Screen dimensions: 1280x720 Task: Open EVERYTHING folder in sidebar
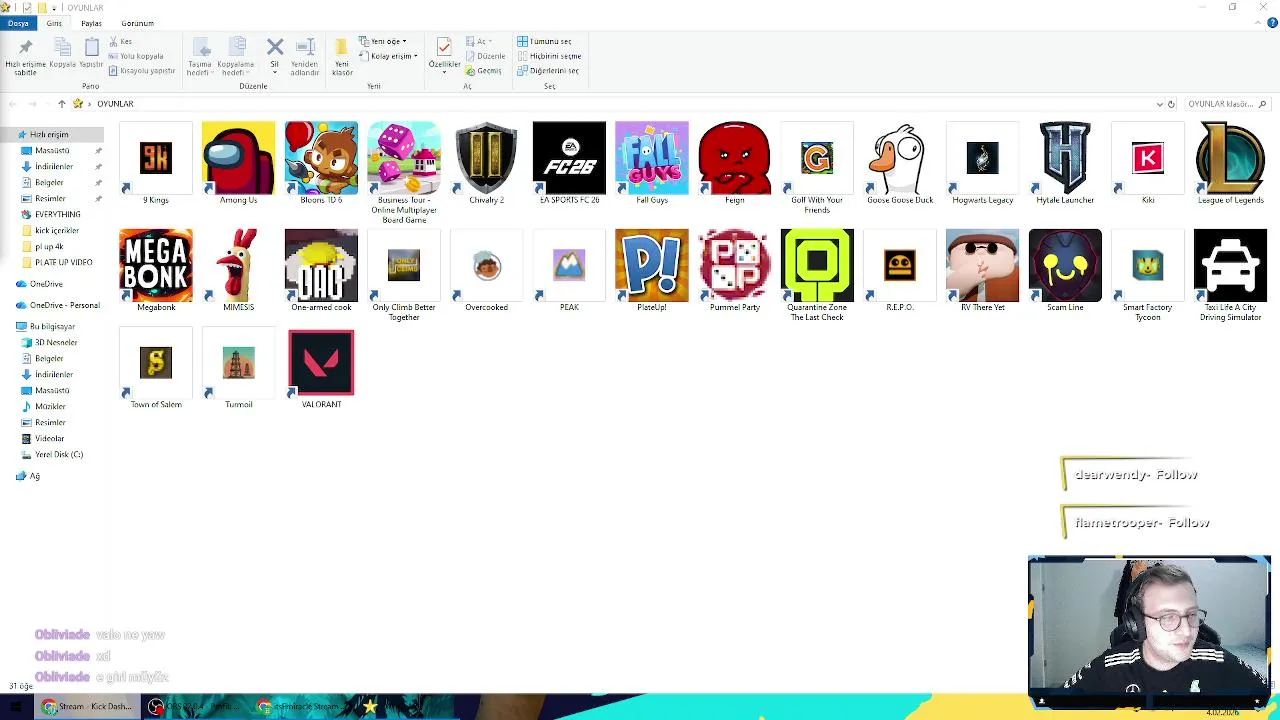pos(57,214)
